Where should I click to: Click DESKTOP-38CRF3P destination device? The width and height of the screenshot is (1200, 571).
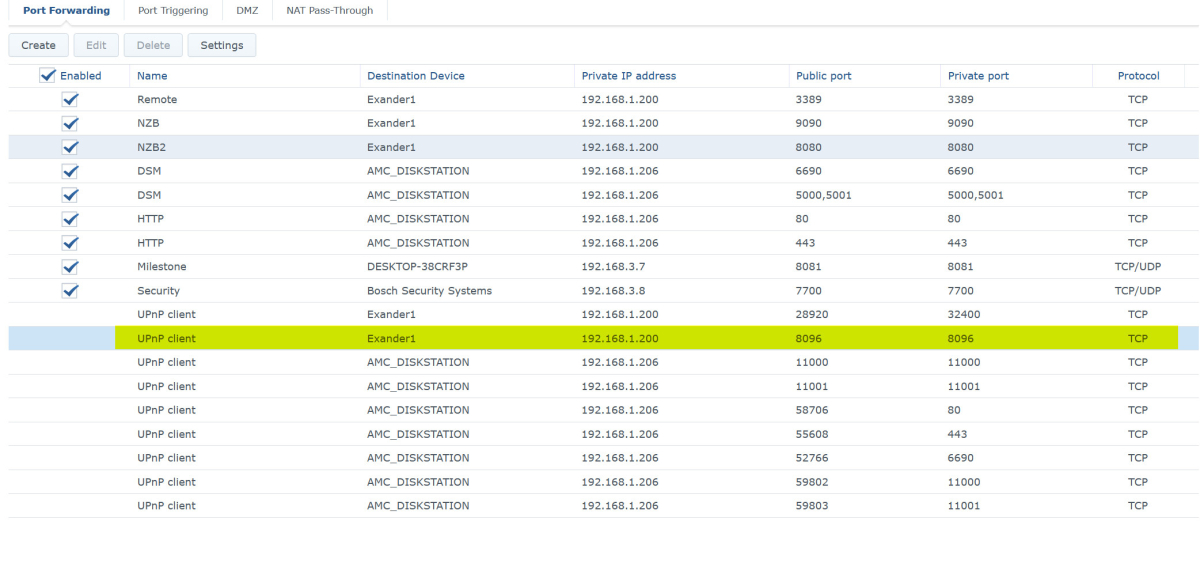point(418,267)
